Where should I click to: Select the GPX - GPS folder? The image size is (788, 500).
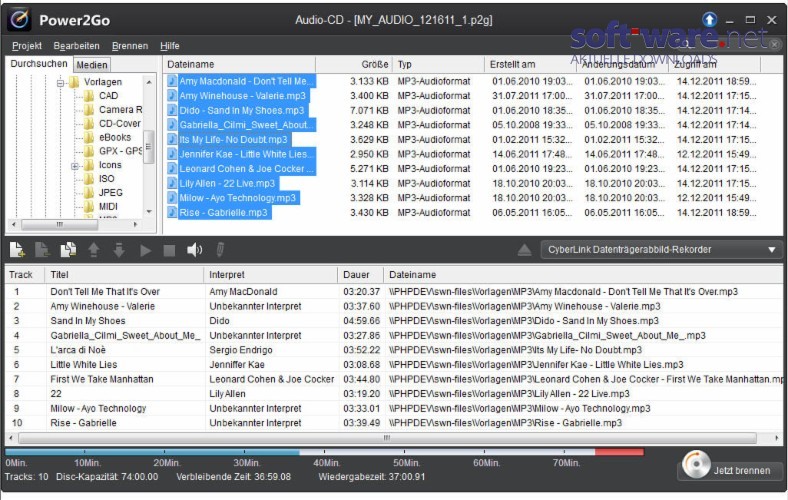[x=121, y=151]
